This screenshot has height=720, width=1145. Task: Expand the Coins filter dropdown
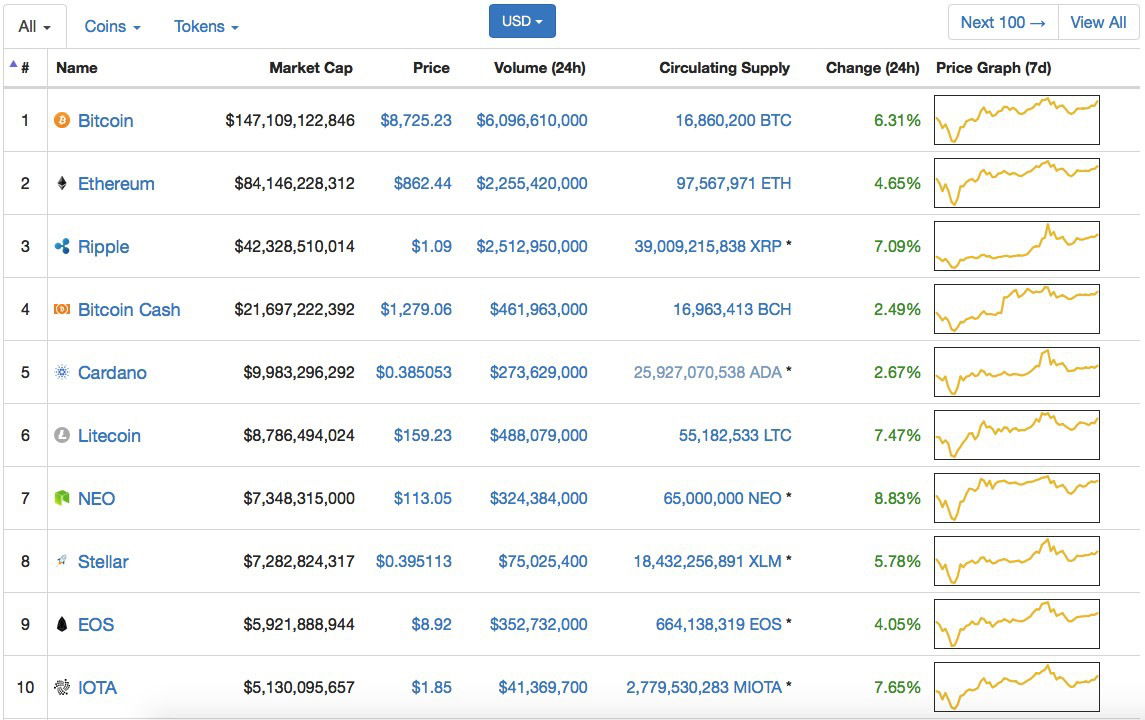click(x=112, y=27)
